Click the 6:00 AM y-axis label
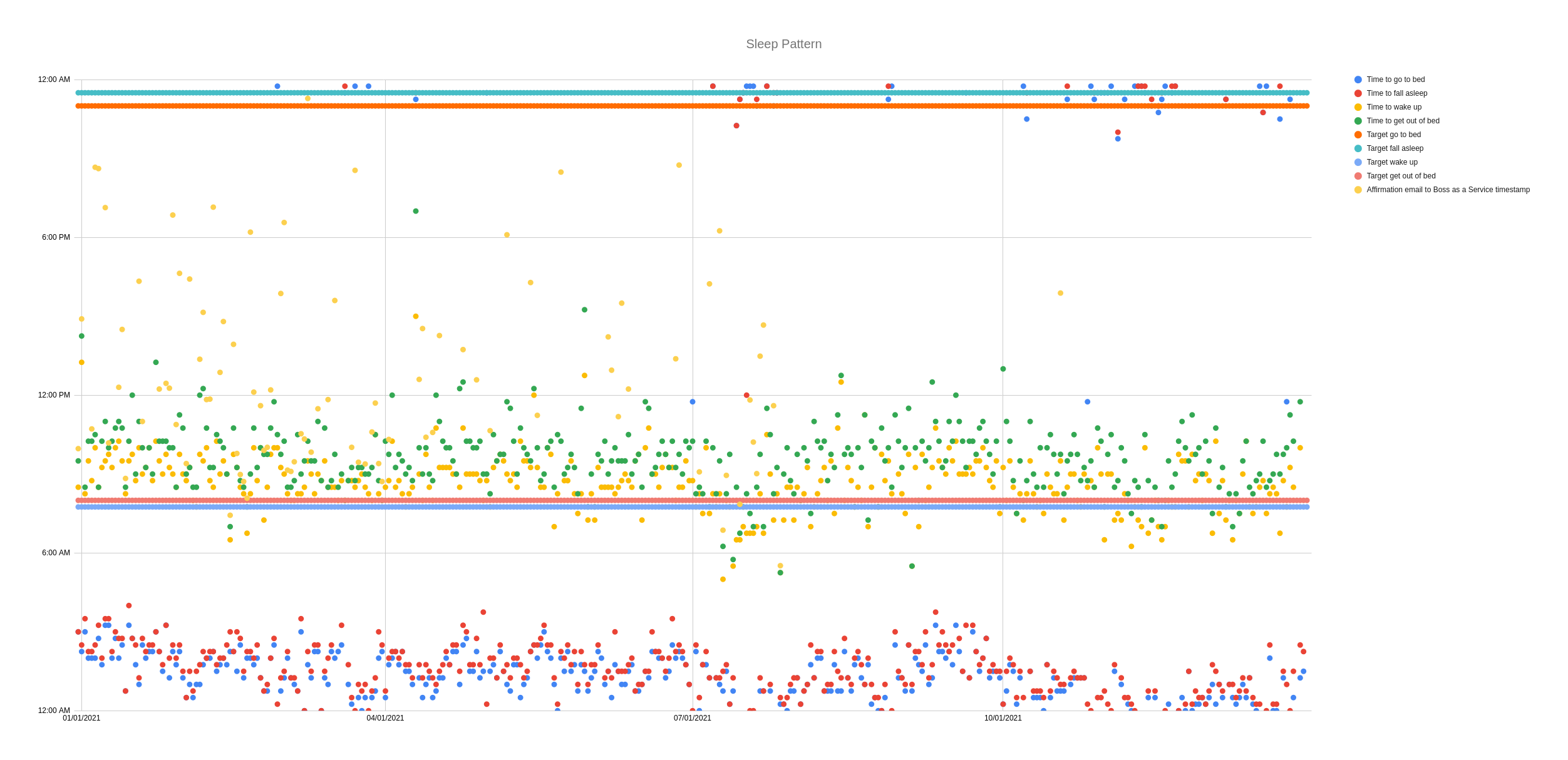Viewport: 1568px width, 760px height. click(x=56, y=553)
